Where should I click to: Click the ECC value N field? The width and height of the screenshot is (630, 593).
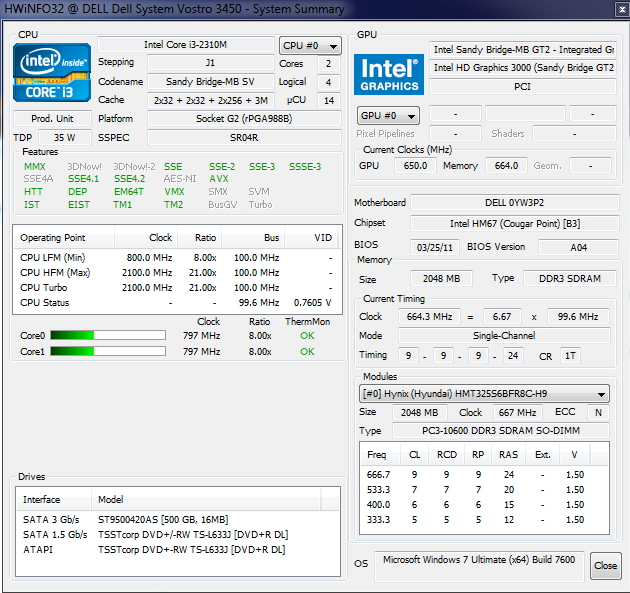coord(598,412)
